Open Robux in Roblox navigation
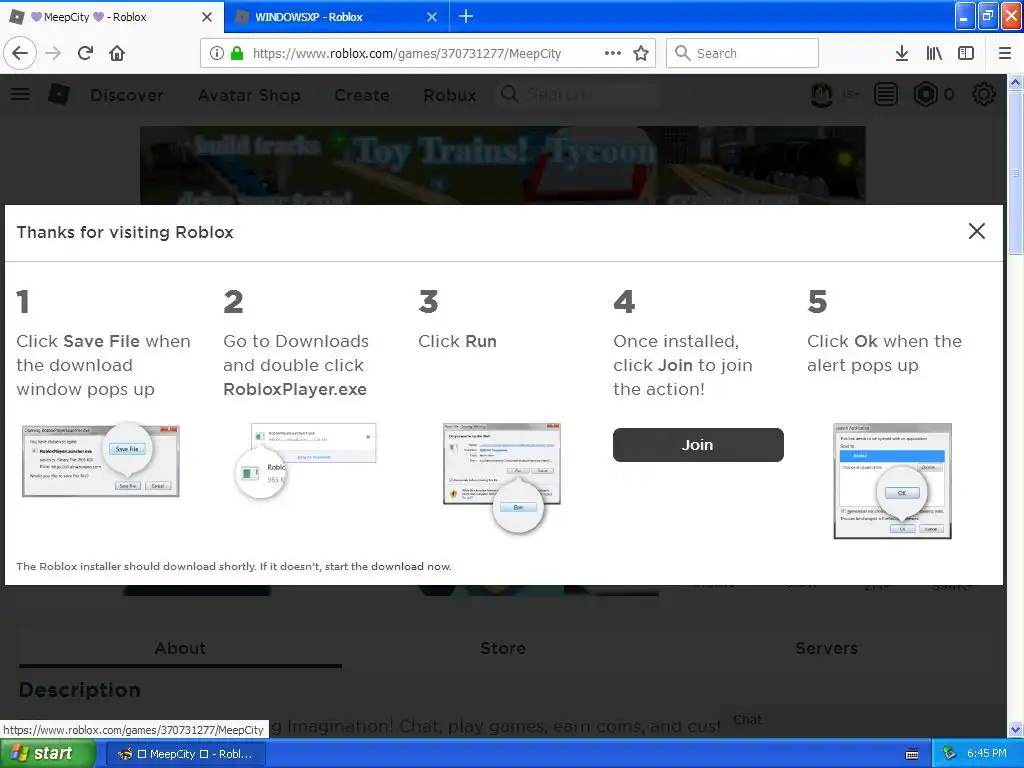 [x=449, y=95]
